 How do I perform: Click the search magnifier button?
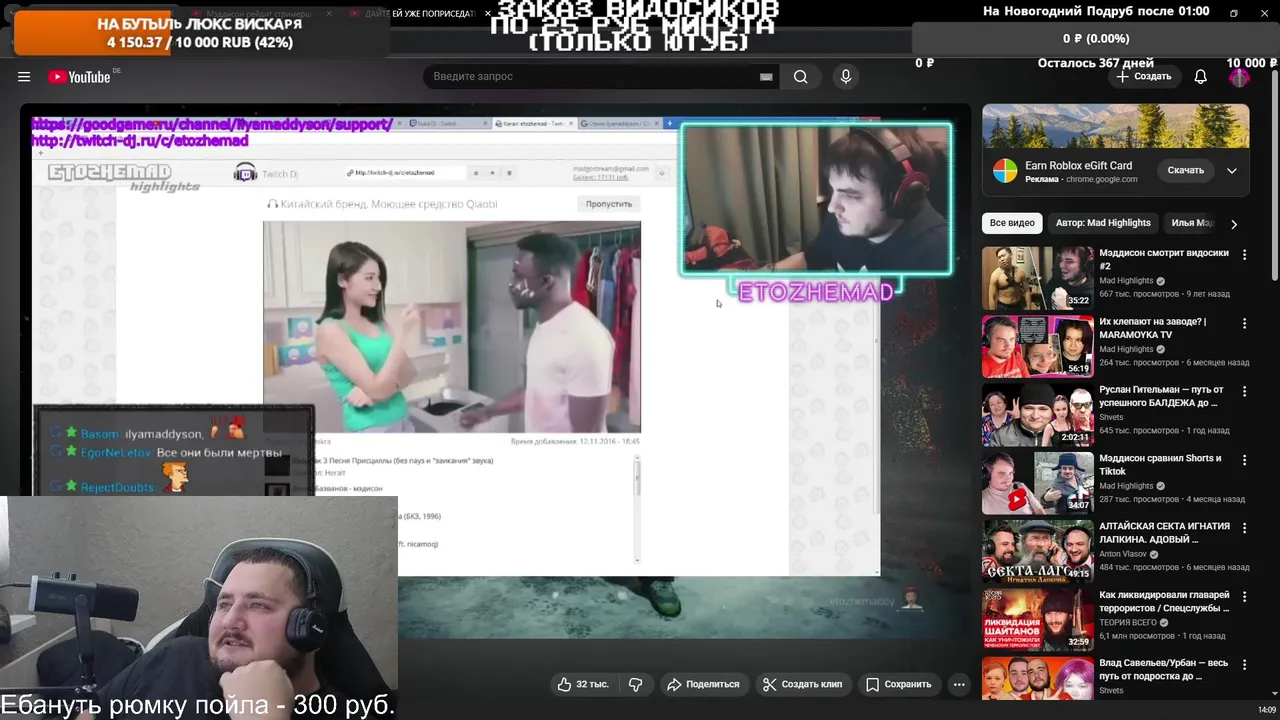click(800, 77)
